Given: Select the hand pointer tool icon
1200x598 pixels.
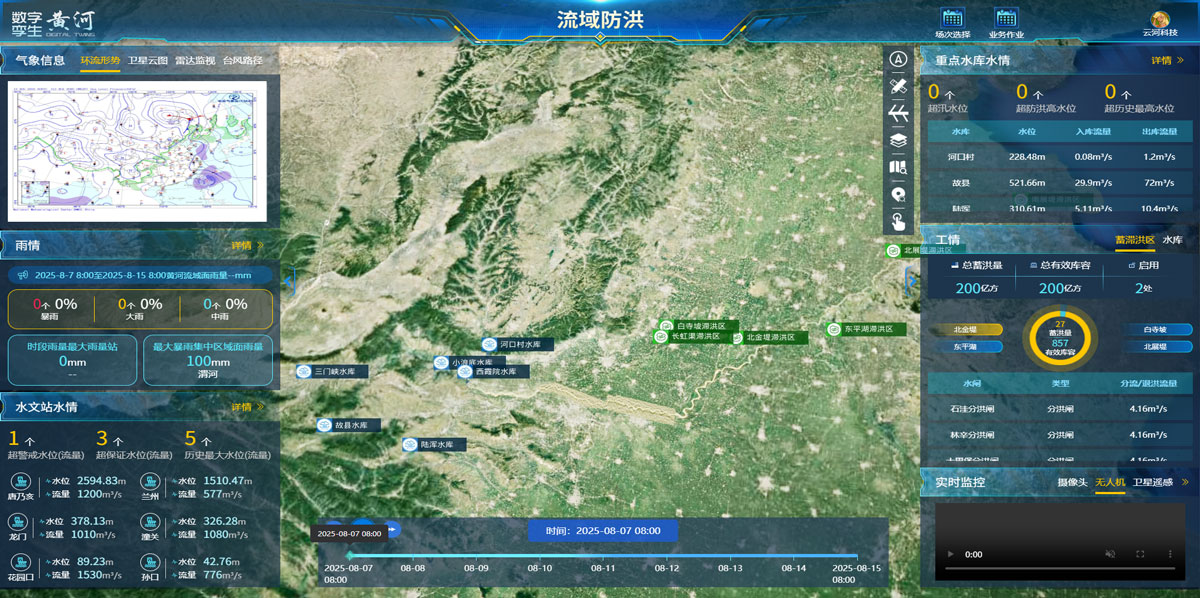Looking at the screenshot, I should point(898,221).
